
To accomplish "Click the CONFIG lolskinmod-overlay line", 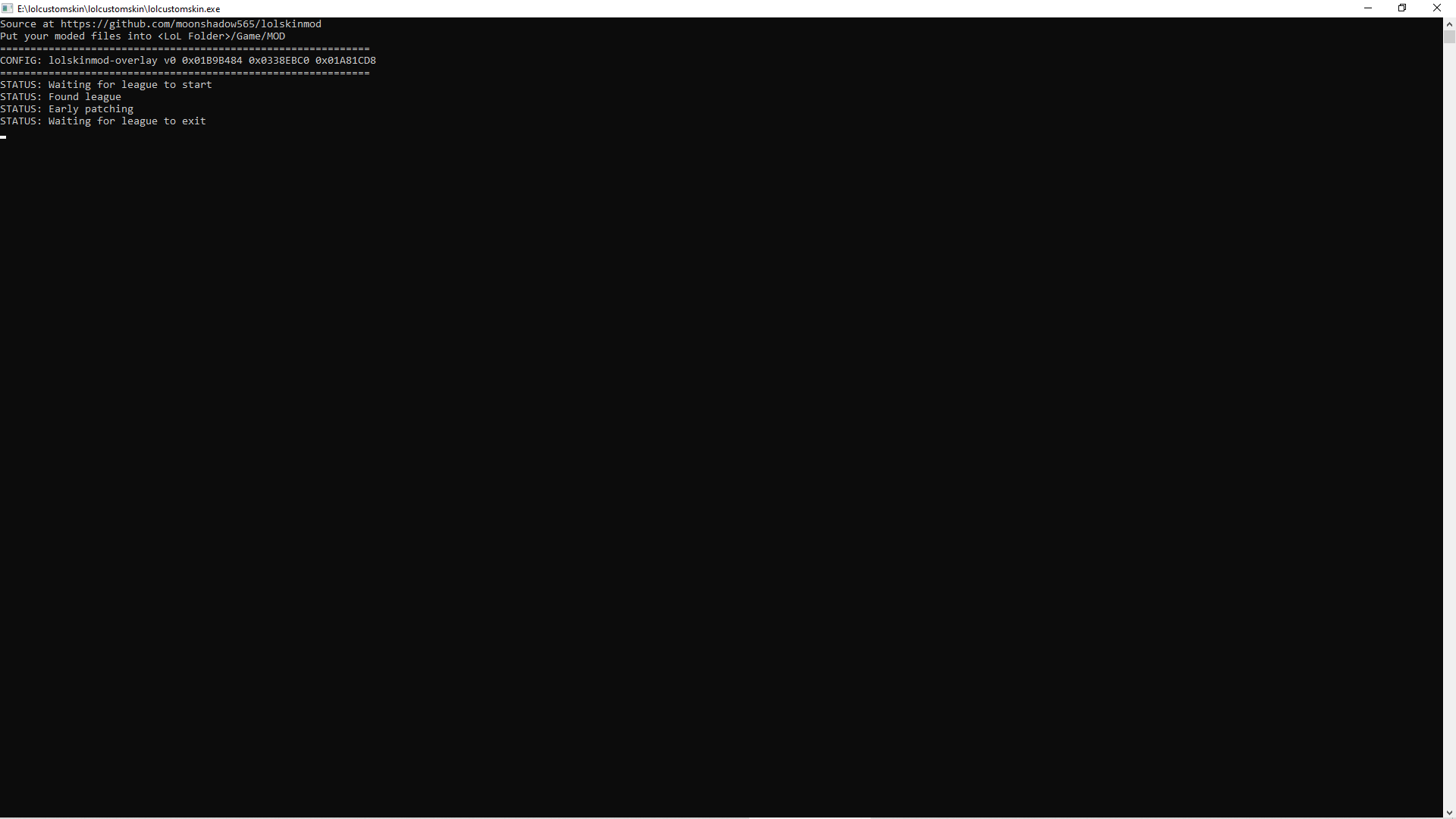I will [x=188, y=61].
